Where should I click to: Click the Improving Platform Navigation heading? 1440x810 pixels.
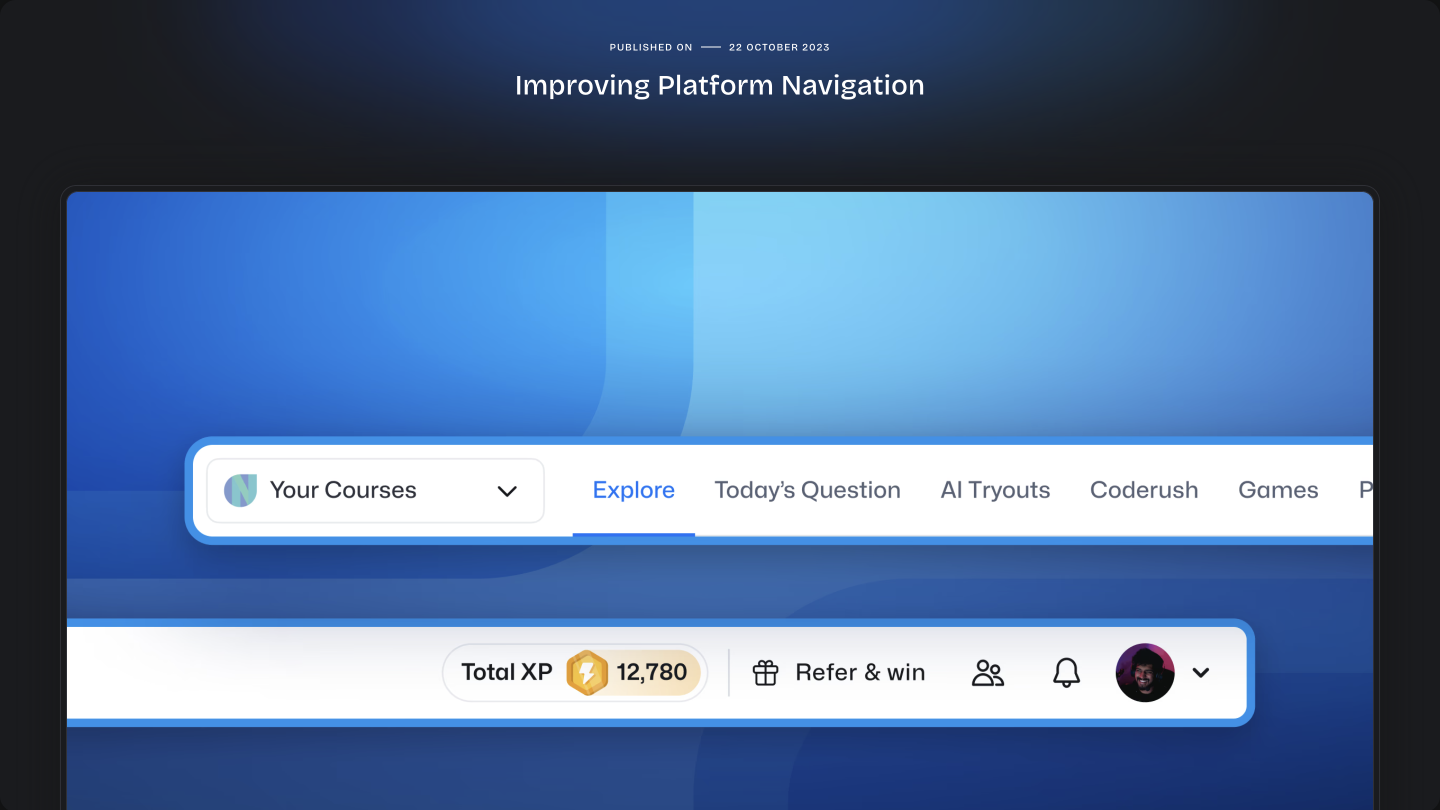(719, 85)
